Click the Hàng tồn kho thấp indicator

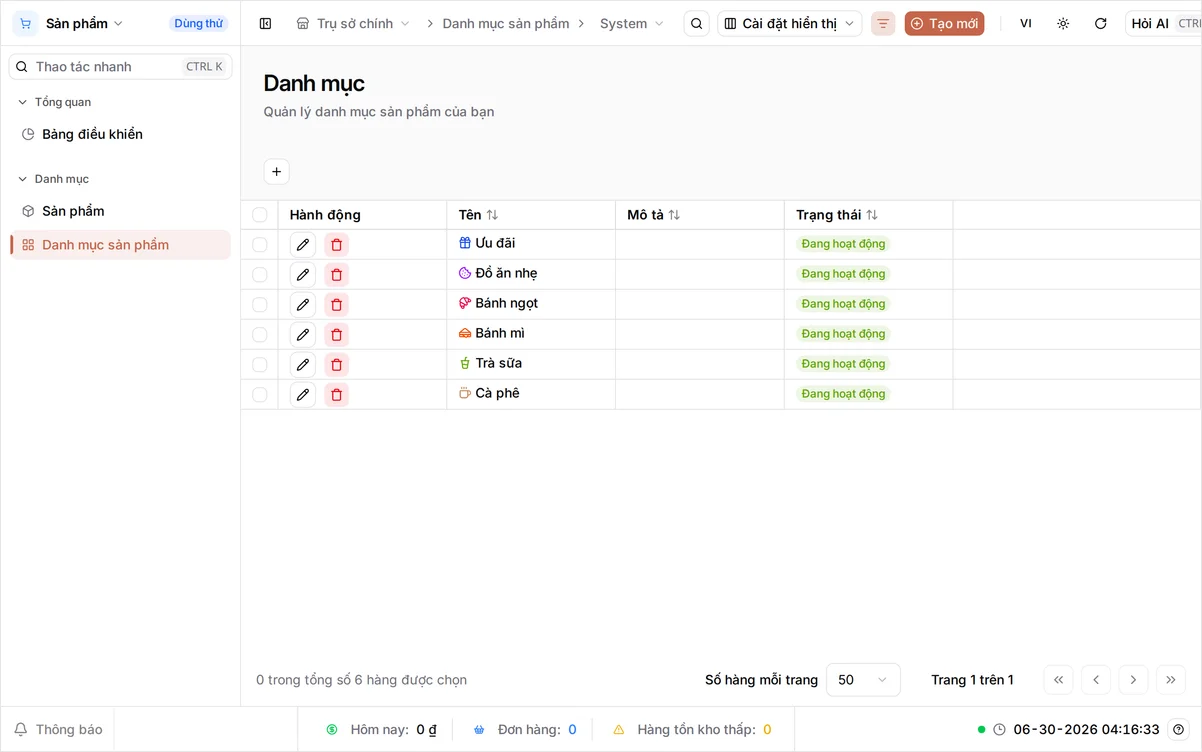pyautogui.click(x=692, y=729)
